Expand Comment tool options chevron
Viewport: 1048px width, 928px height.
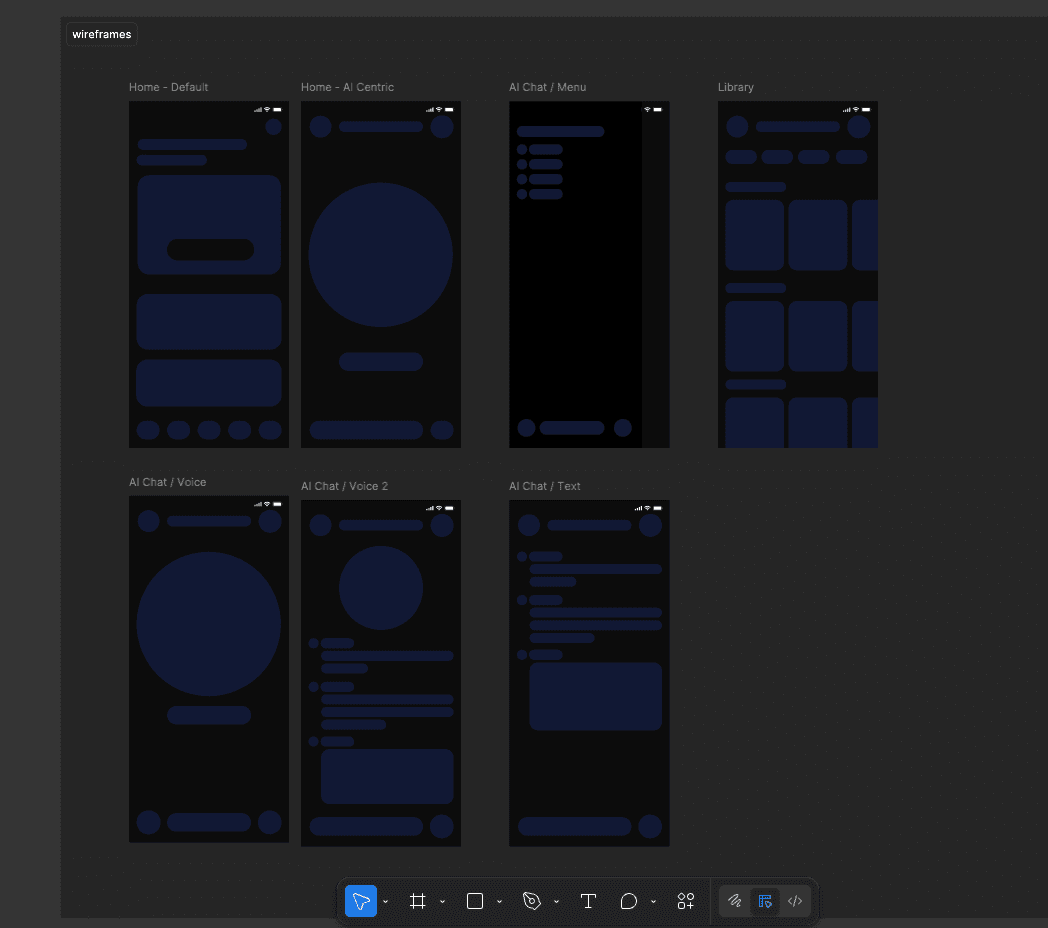pyautogui.click(x=653, y=901)
